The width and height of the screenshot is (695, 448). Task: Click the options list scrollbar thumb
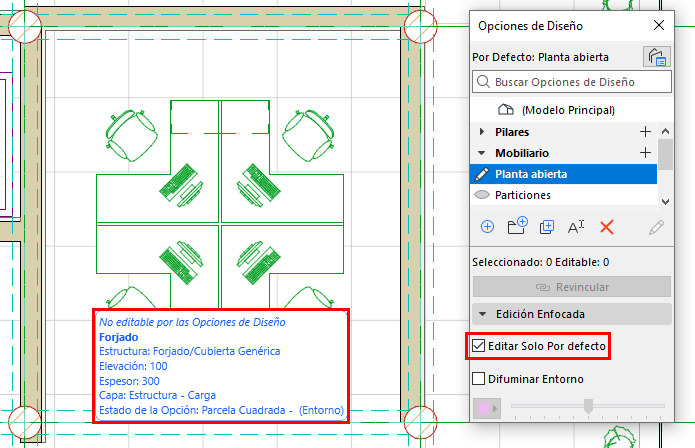coord(665,155)
